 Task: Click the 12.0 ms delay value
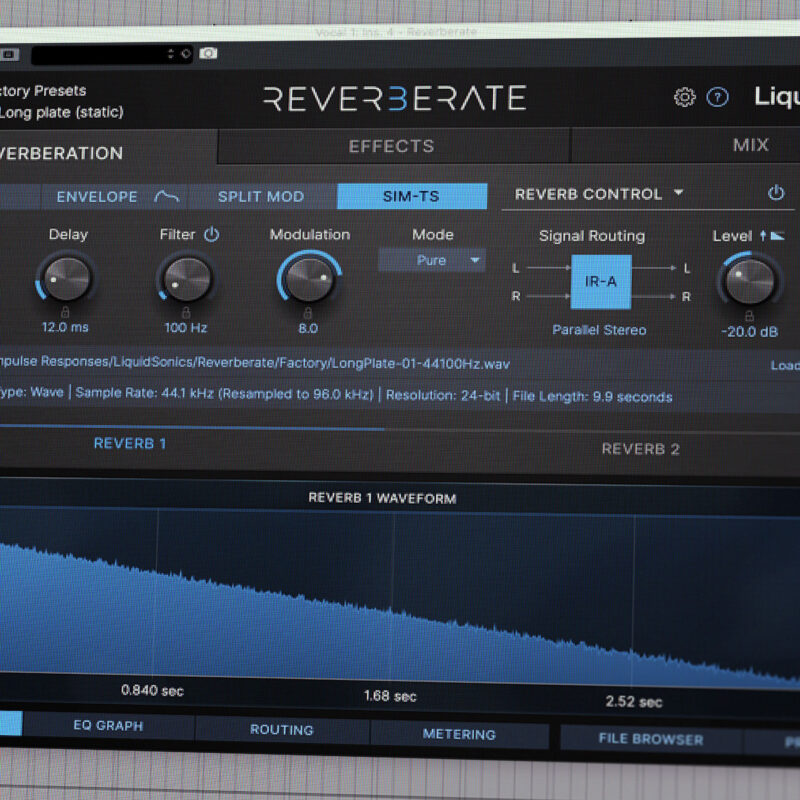(65, 327)
